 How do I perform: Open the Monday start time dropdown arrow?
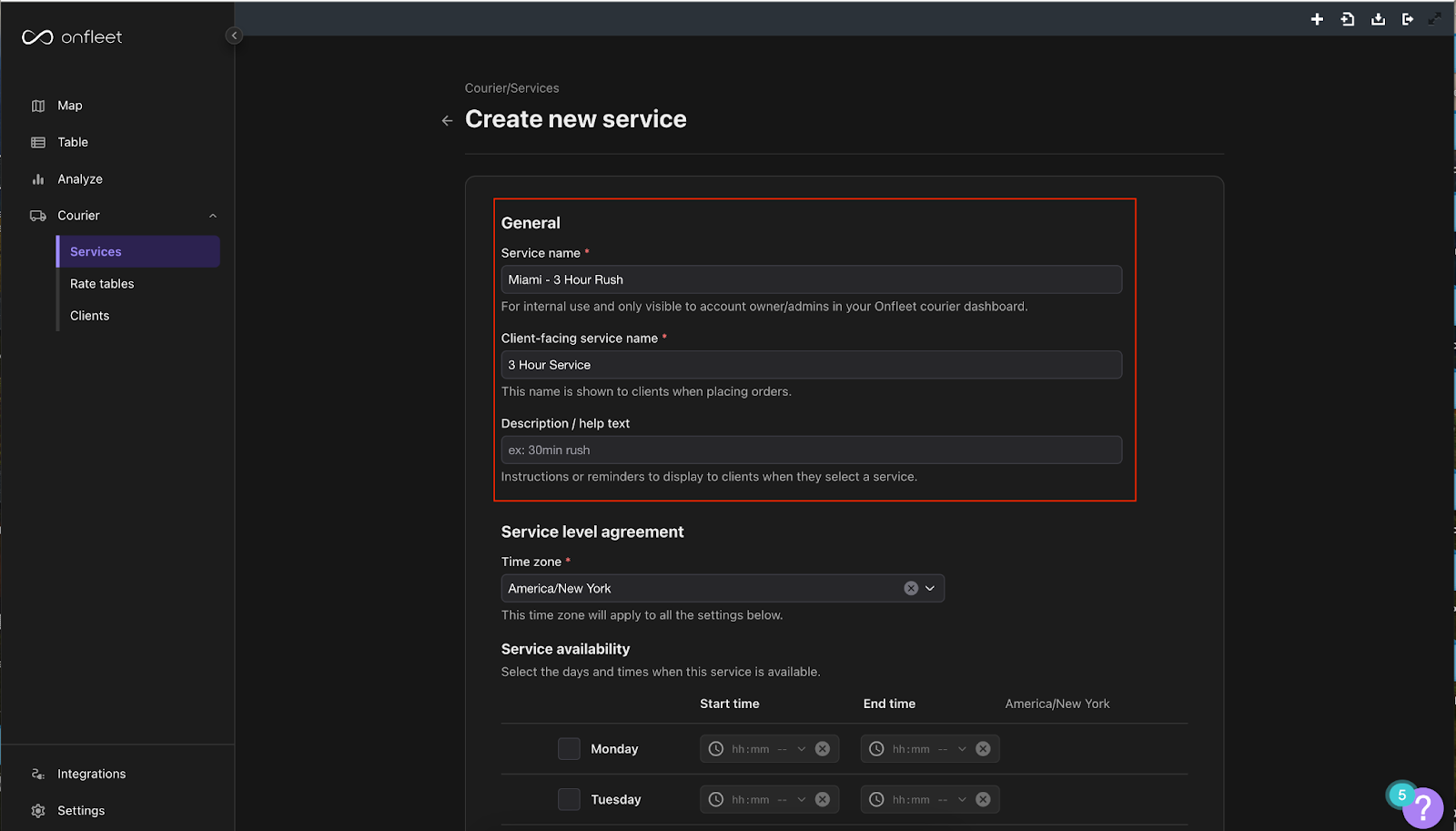coord(802,749)
